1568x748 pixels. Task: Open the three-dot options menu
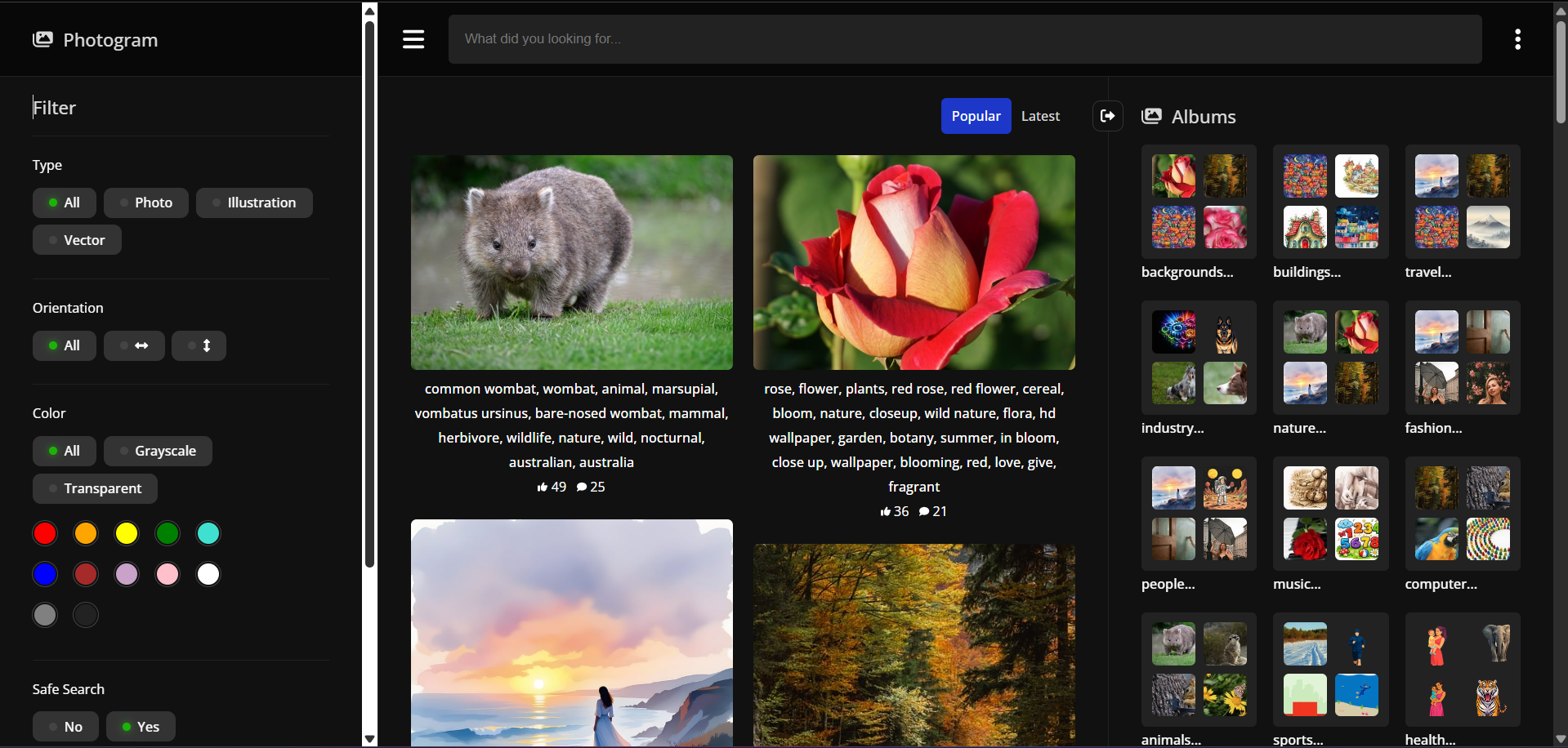click(1517, 39)
